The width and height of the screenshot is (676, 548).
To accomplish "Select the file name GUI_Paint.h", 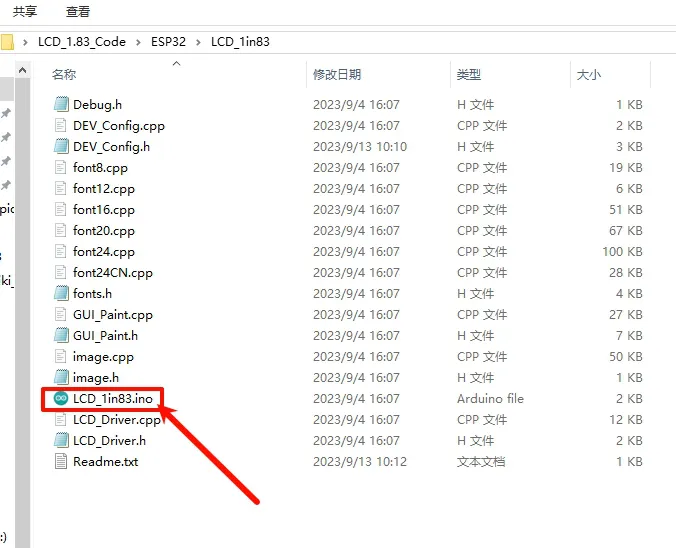I will (106, 336).
